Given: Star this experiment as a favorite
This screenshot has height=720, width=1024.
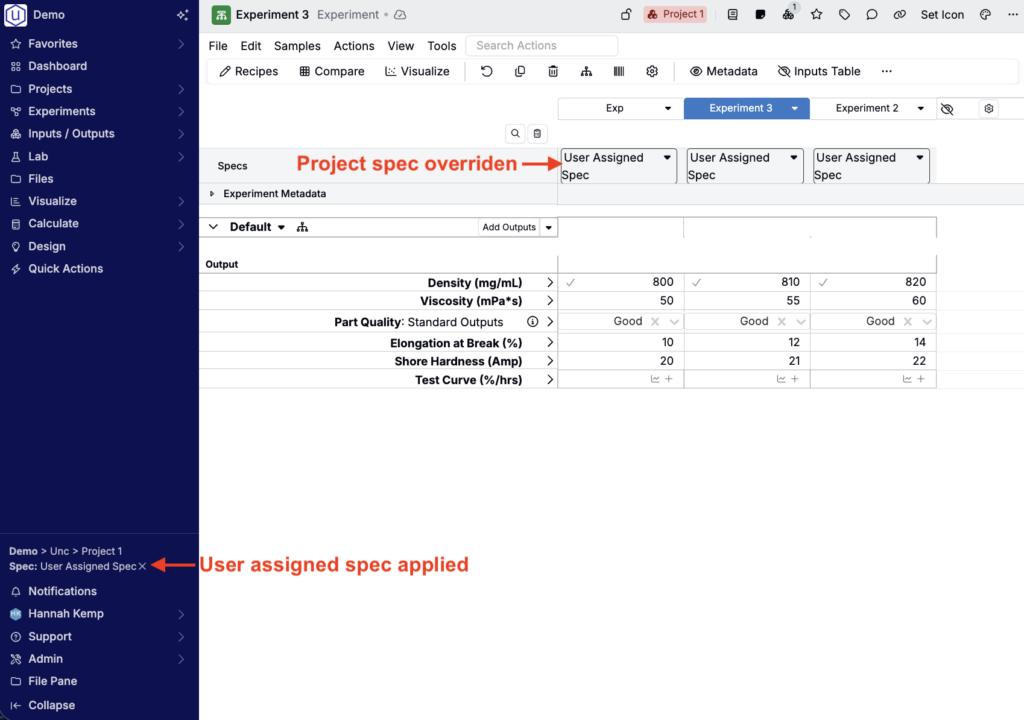Looking at the screenshot, I should pyautogui.click(x=817, y=15).
